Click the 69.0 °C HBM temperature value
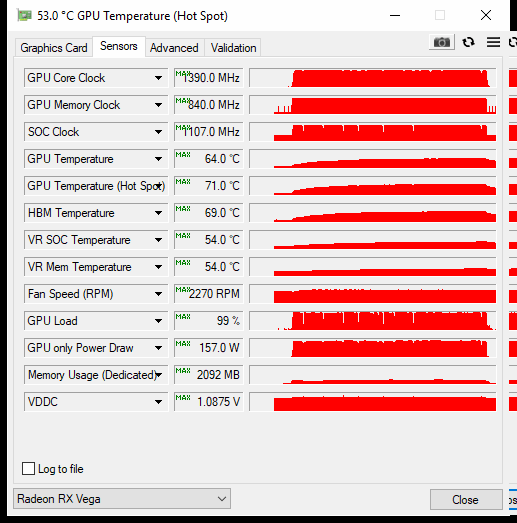Screen dimensions: 517x523 (209, 213)
